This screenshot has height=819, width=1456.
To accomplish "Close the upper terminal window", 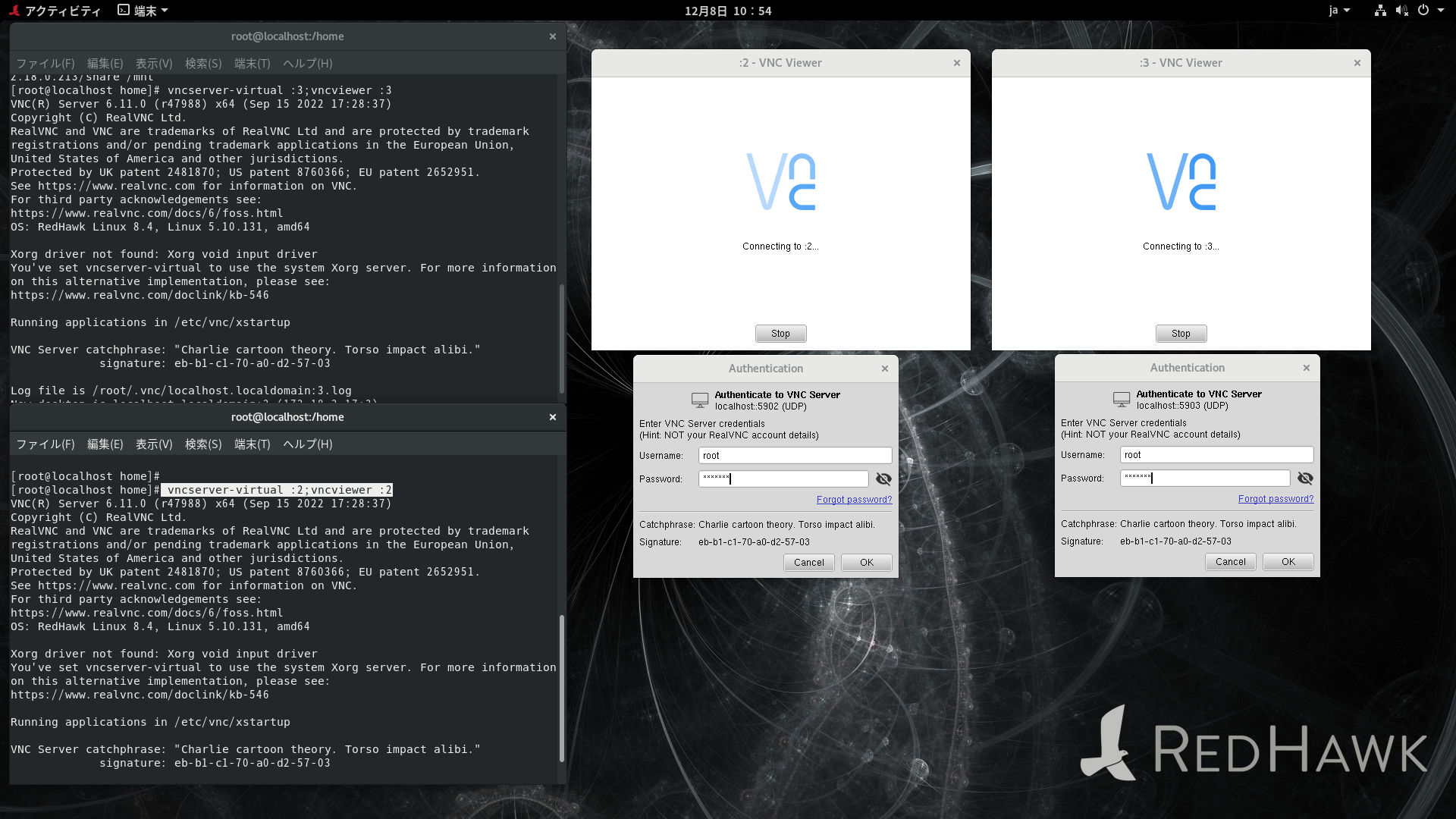I will coord(553,36).
